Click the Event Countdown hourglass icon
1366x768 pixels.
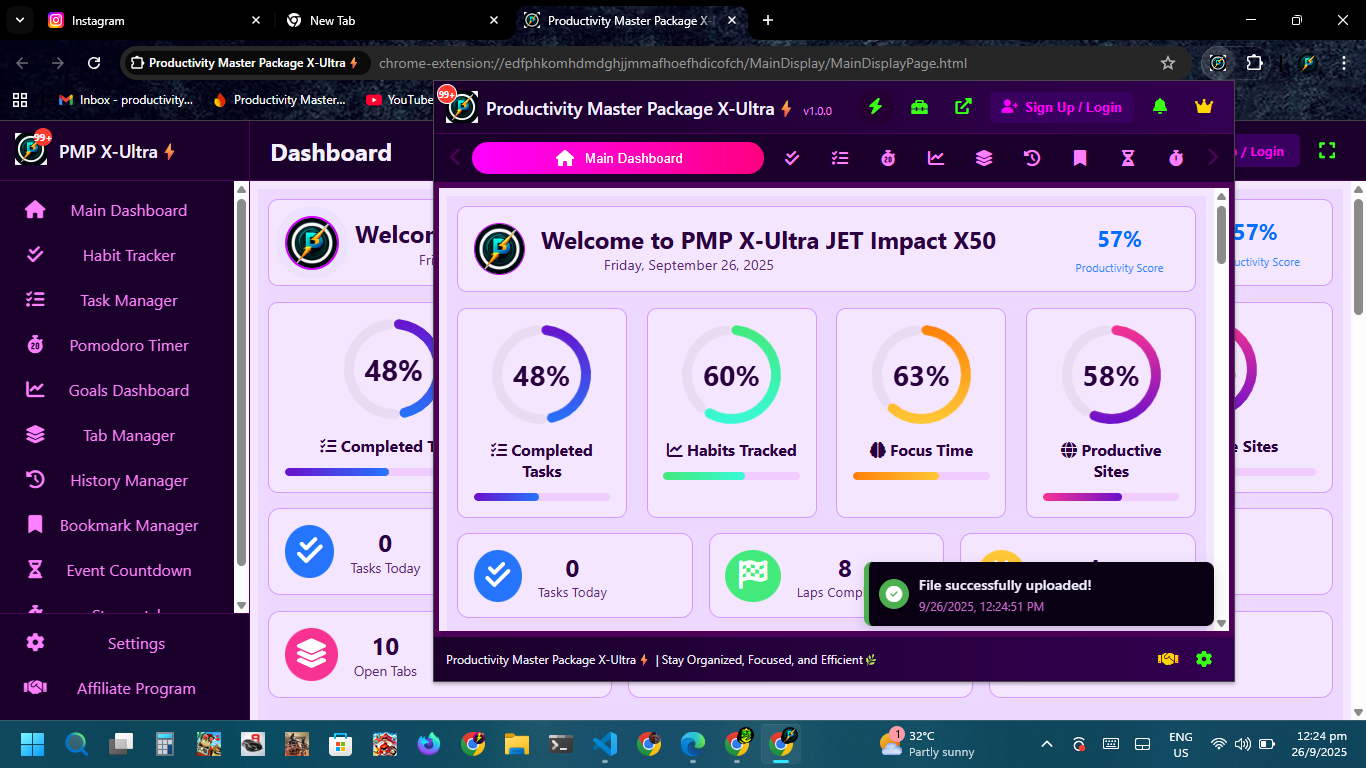1128,158
